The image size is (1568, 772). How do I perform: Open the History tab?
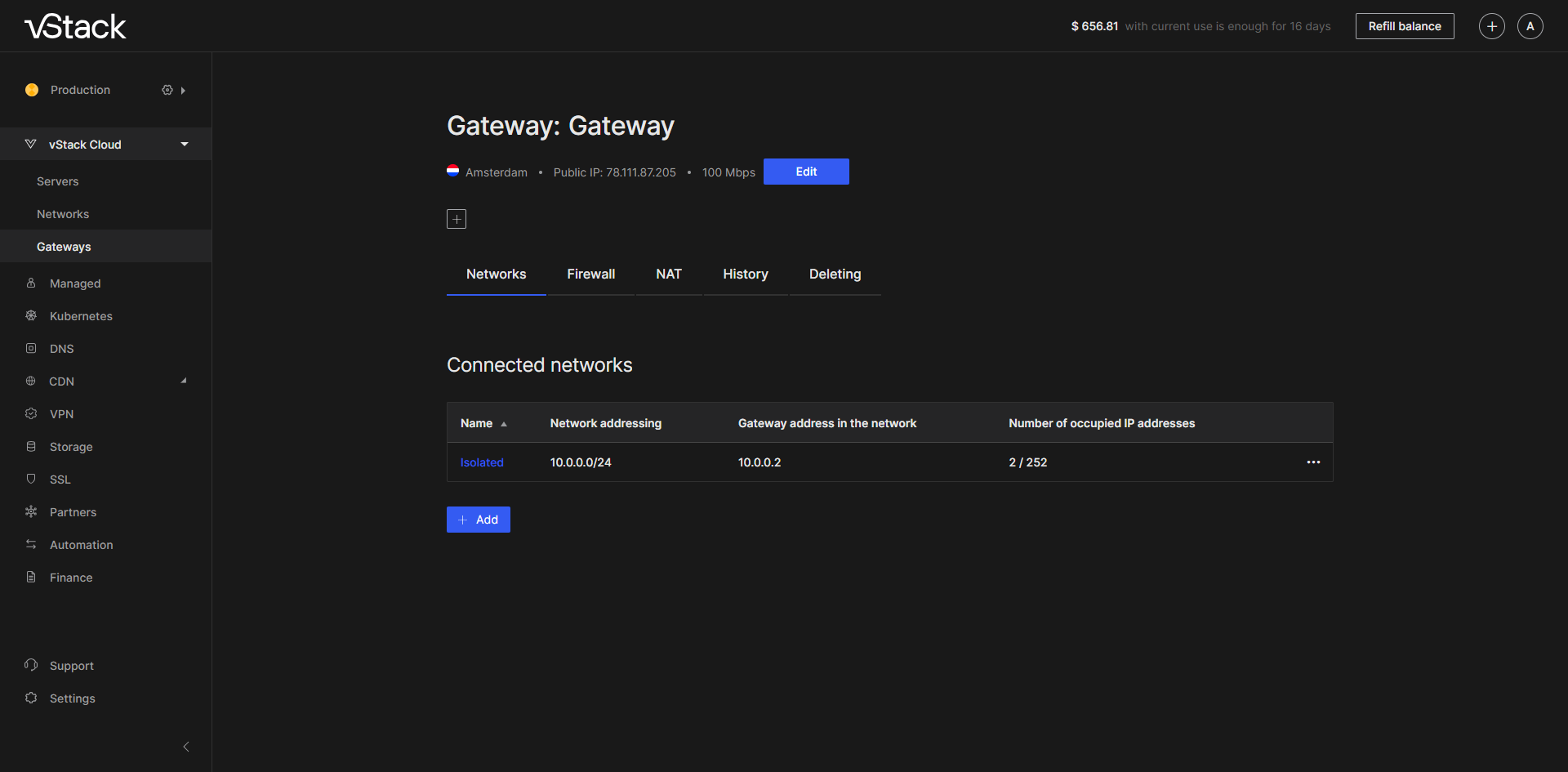click(x=745, y=274)
